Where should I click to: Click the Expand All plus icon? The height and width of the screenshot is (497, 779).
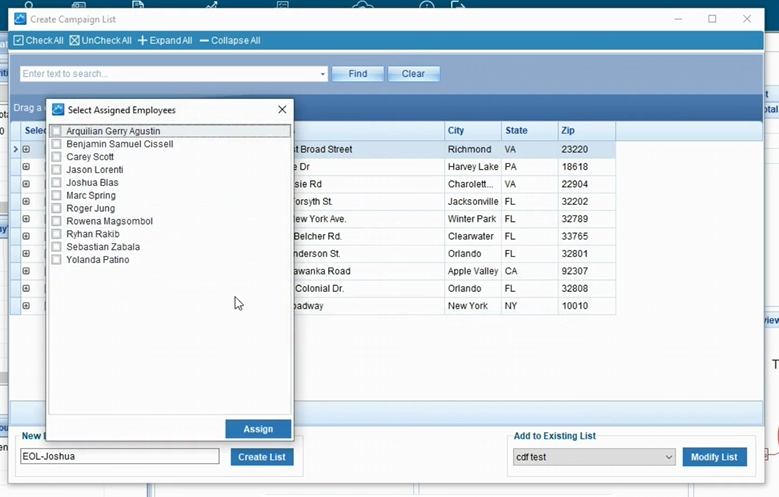[x=142, y=41]
